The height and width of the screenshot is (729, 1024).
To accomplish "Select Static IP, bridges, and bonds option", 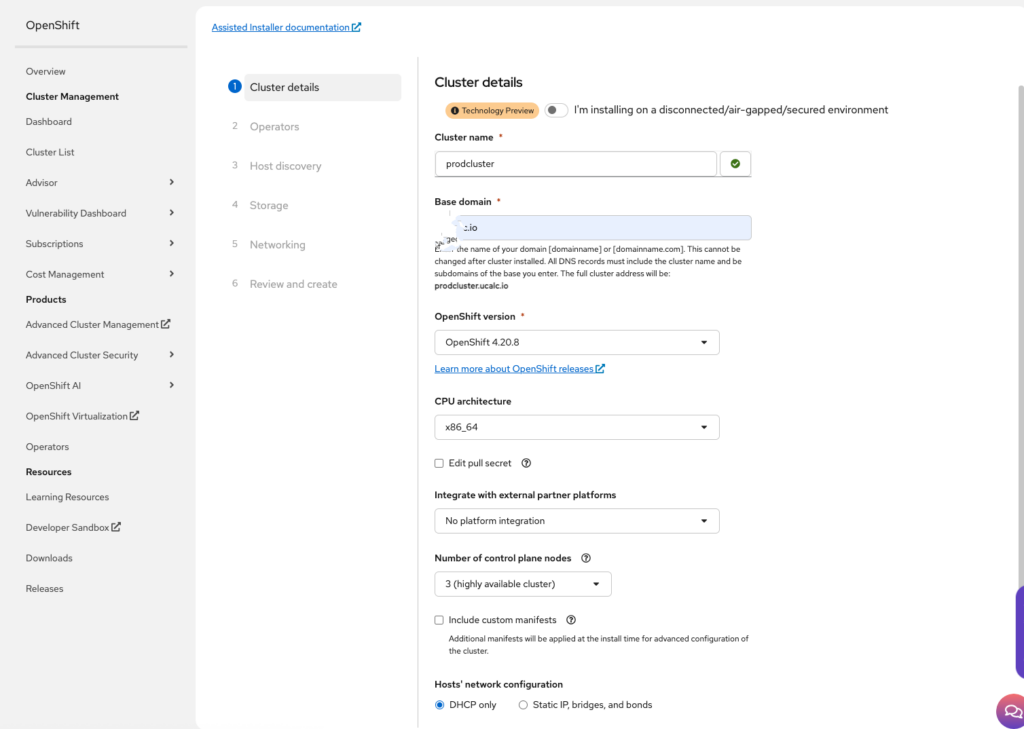I will point(523,705).
